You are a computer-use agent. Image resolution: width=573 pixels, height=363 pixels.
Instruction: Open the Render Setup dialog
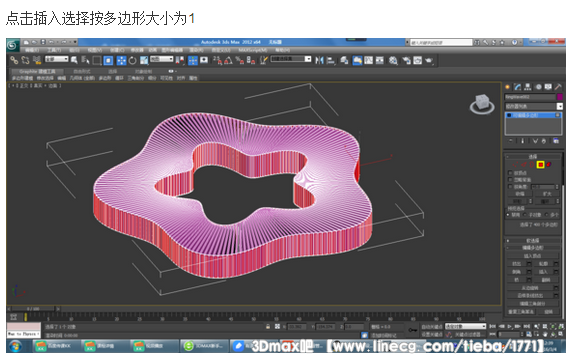point(406,60)
